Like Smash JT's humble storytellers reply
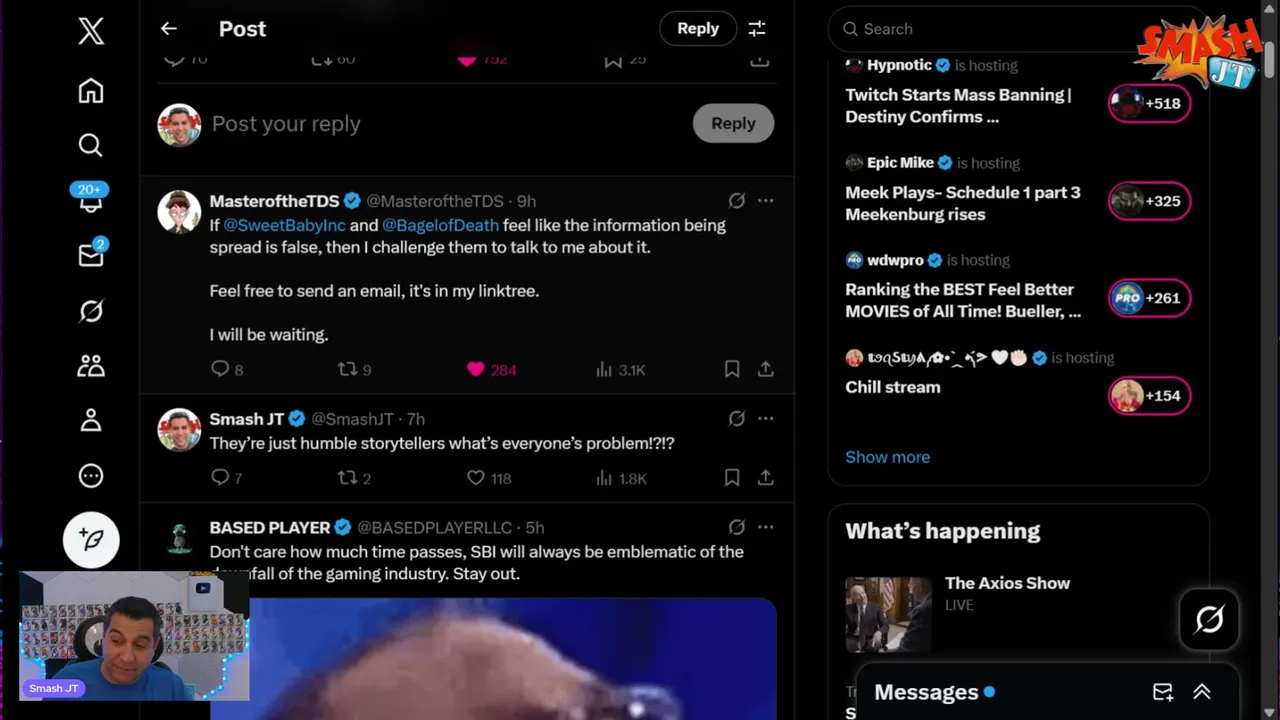The width and height of the screenshot is (1280, 720). 476,478
